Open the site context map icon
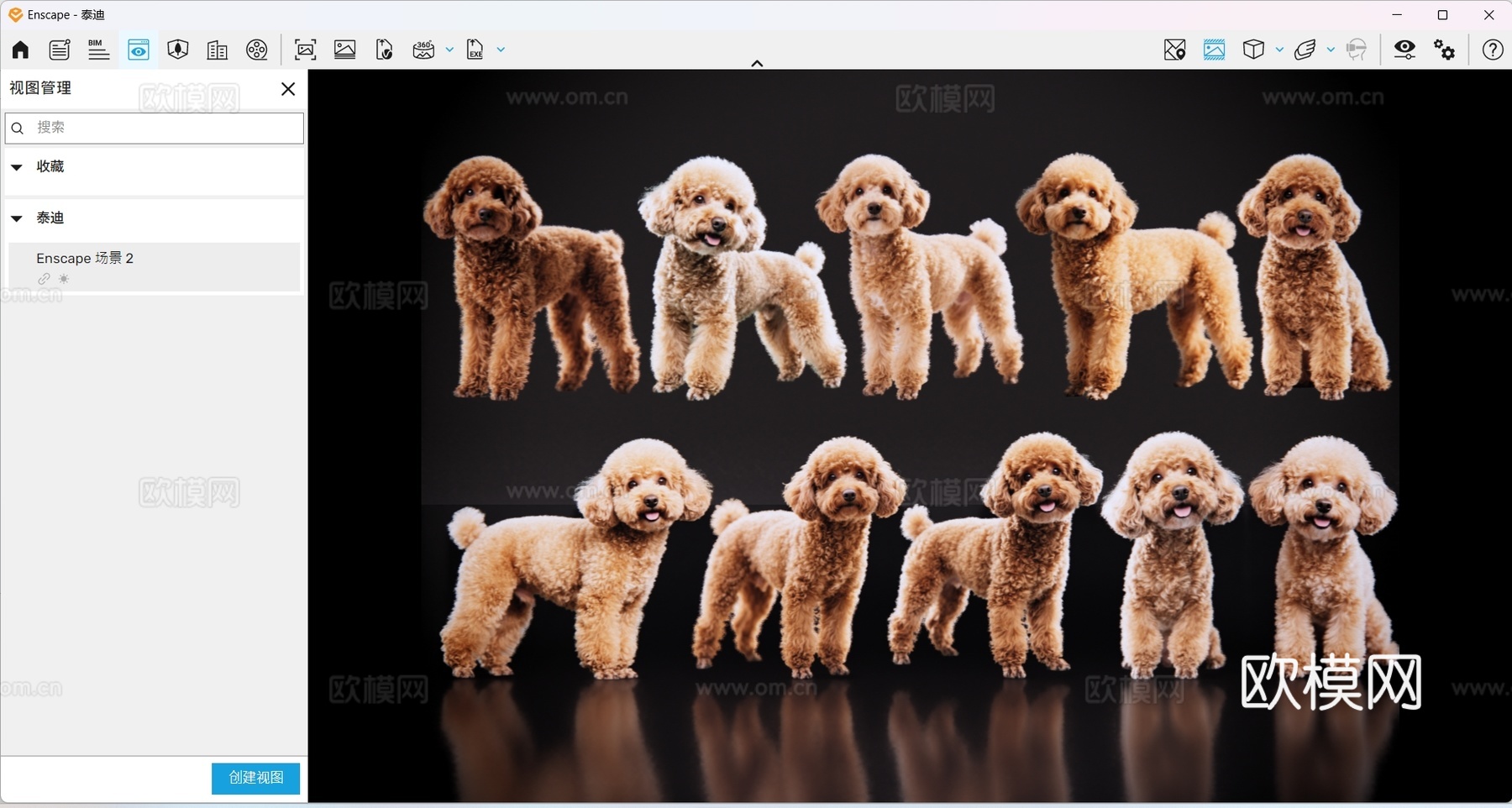 [177, 50]
